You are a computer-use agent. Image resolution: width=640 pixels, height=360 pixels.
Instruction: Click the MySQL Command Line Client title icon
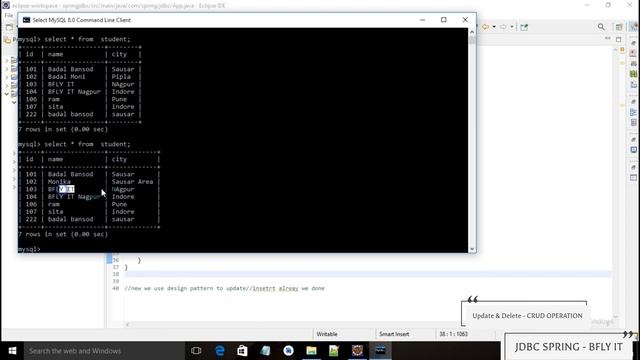click(27, 20)
